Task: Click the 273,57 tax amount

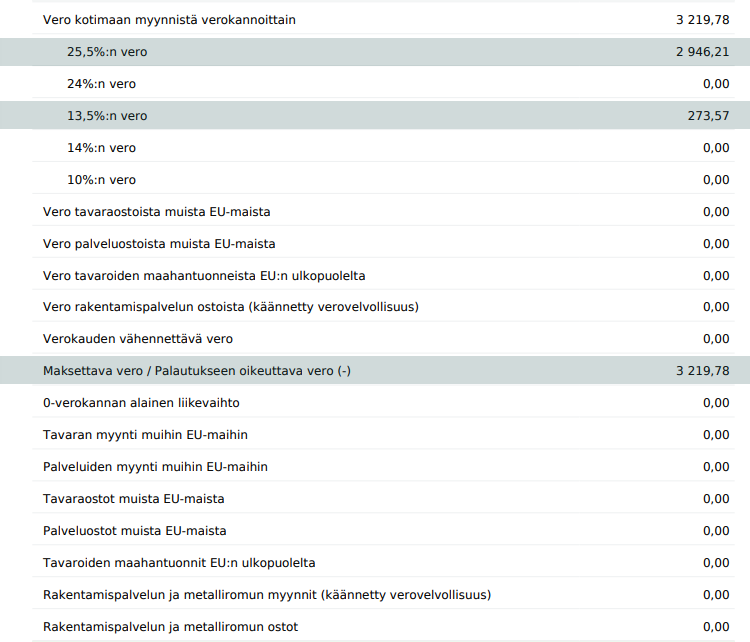Action: pyautogui.click(x=708, y=116)
